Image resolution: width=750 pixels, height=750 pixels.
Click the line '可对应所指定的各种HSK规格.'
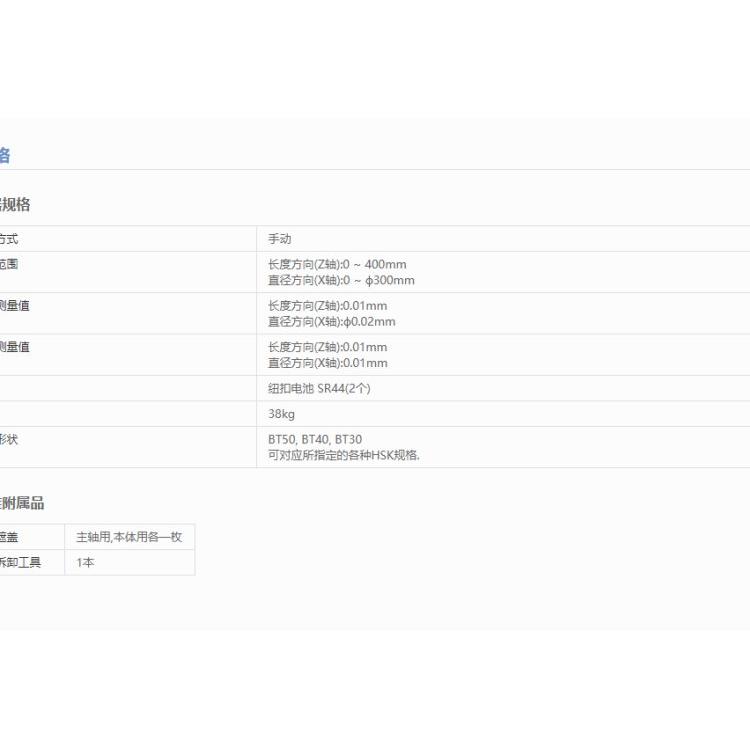click(343, 455)
